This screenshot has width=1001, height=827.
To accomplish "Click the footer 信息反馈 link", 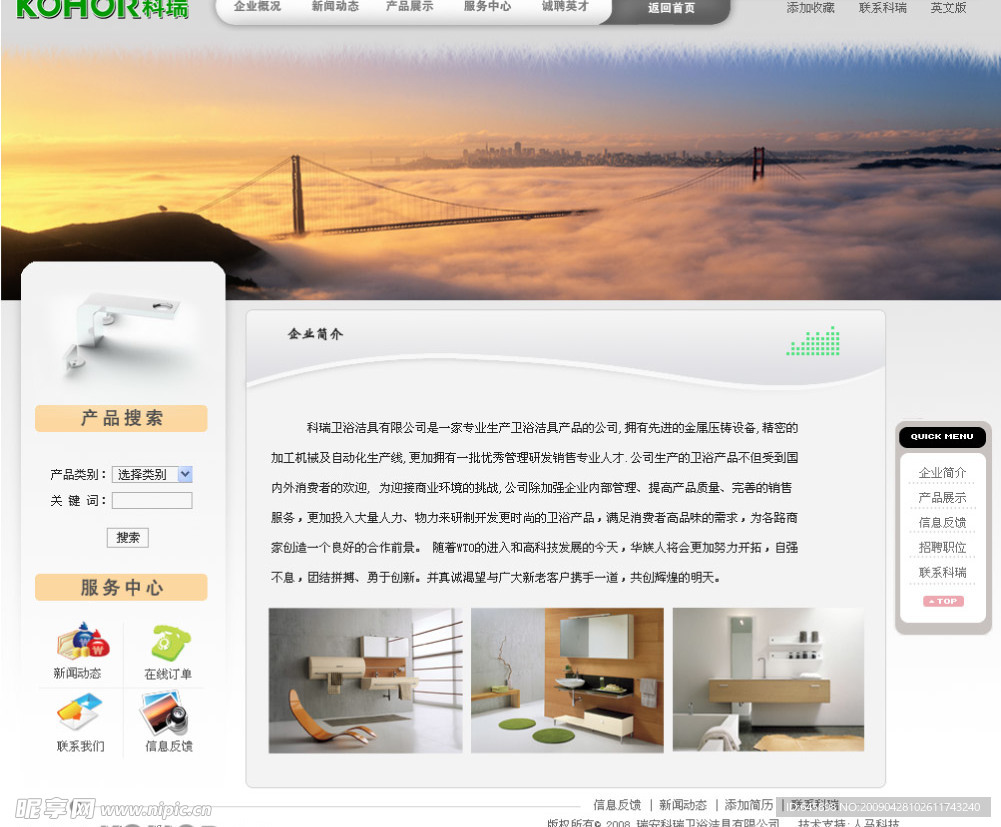I will pyautogui.click(x=617, y=805).
